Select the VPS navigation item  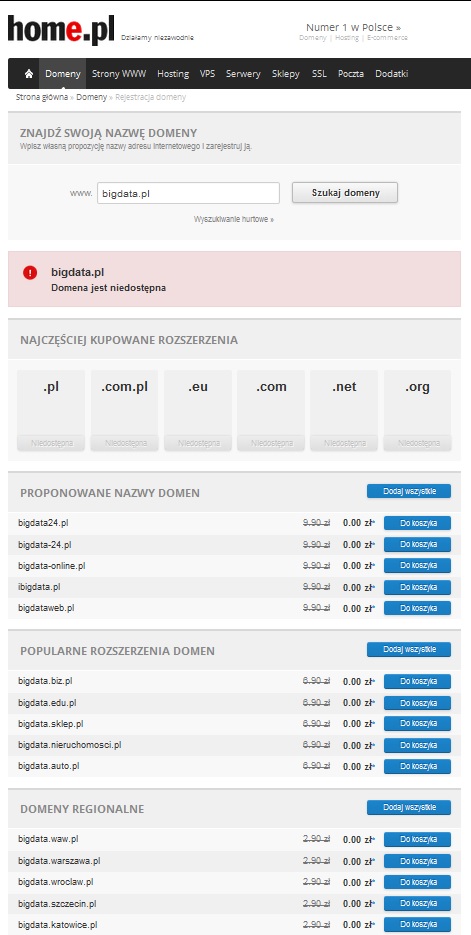click(x=207, y=74)
